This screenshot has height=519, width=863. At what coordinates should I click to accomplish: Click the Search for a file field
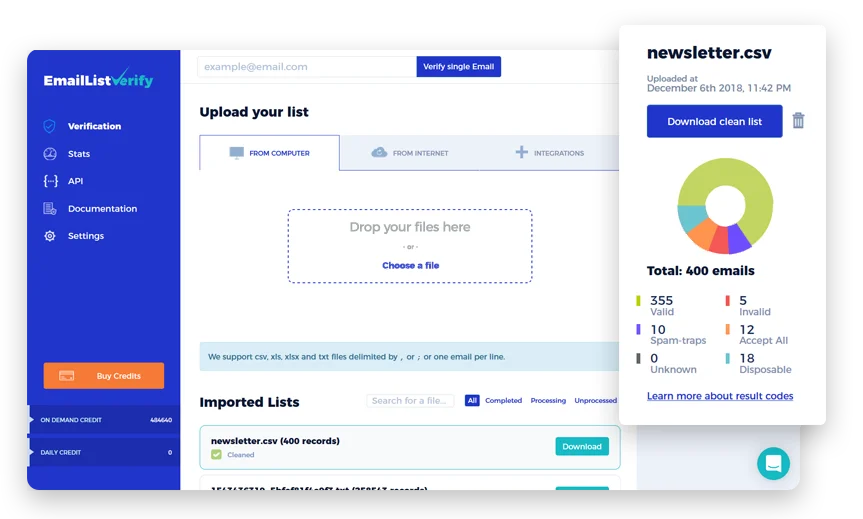pyautogui.click(x=410, y=401)
